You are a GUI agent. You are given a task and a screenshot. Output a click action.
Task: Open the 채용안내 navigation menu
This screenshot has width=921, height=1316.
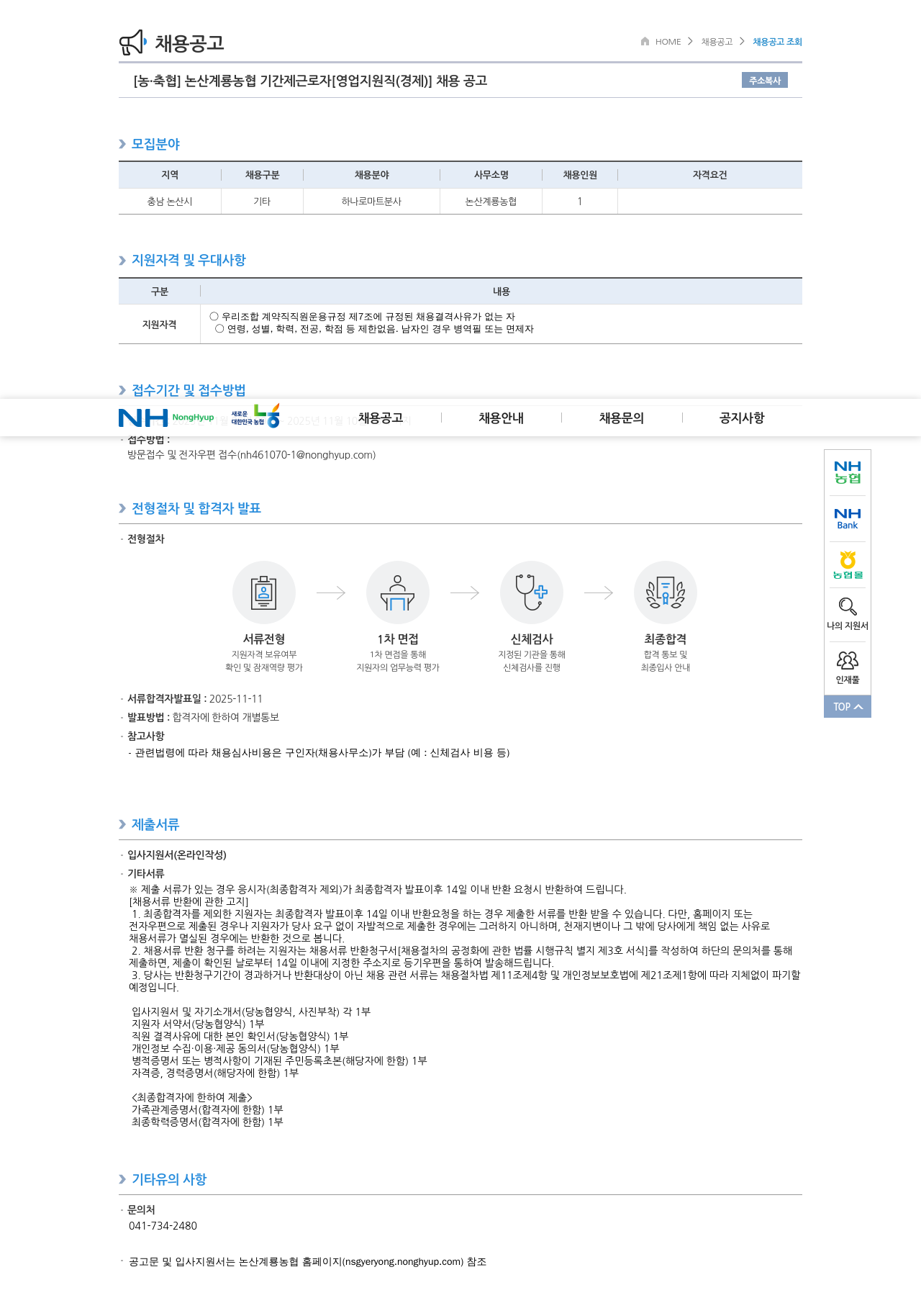pyautogui.click(x=502, y=418)
